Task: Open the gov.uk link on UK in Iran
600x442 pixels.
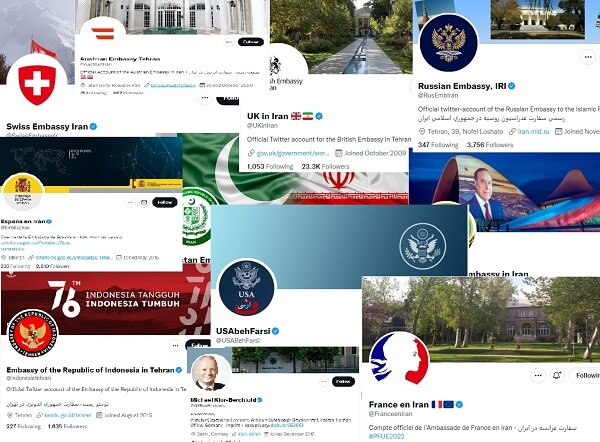Action: [293, 153]
